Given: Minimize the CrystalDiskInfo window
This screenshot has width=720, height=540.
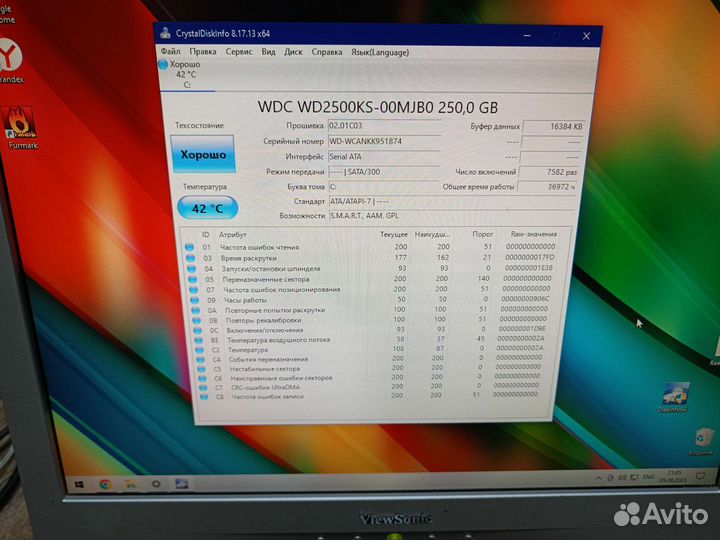Looking at the screenshot, I should click(x=527, y=35).
